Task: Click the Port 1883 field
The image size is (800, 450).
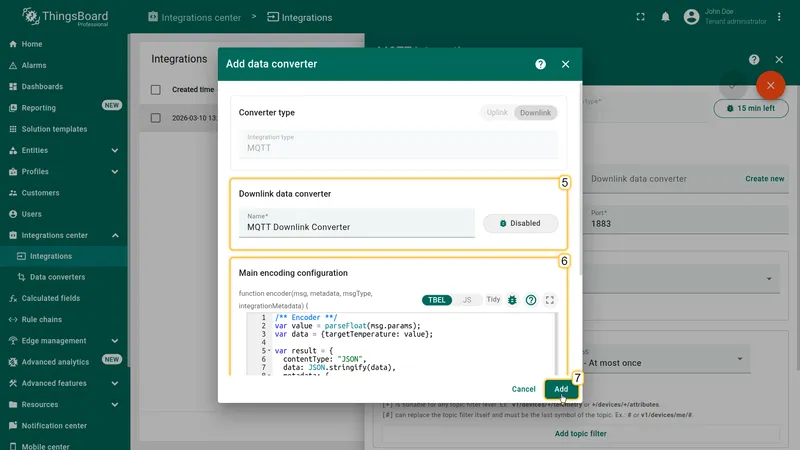Action: [x=686, y=220]
